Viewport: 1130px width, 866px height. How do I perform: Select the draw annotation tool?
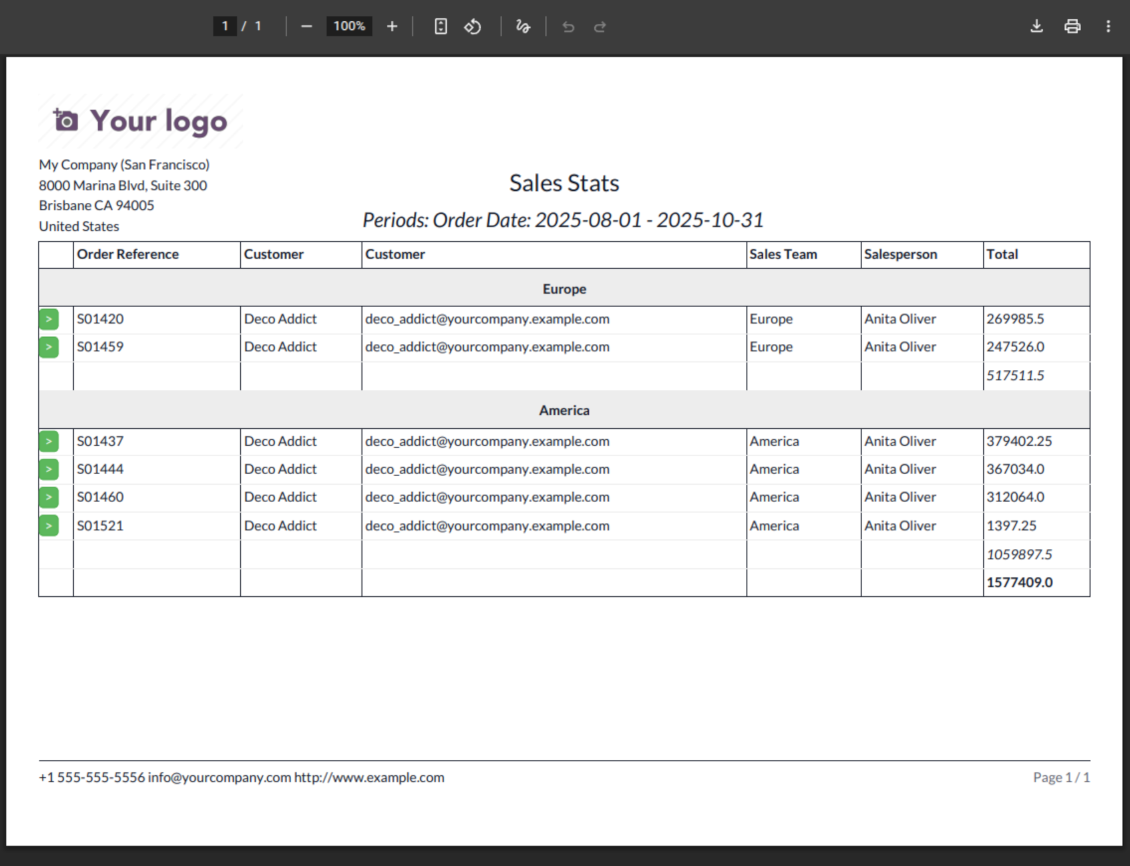(x=522, y=26)
